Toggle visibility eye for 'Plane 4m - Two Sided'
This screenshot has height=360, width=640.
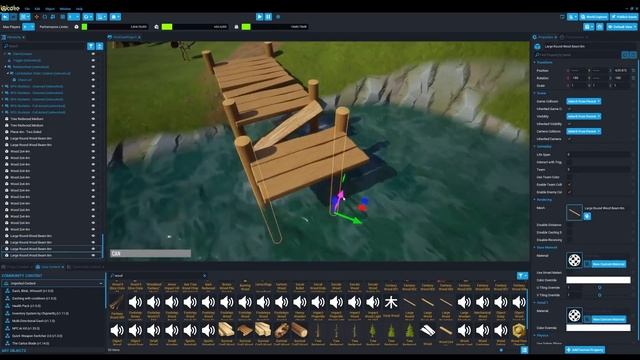93,131
